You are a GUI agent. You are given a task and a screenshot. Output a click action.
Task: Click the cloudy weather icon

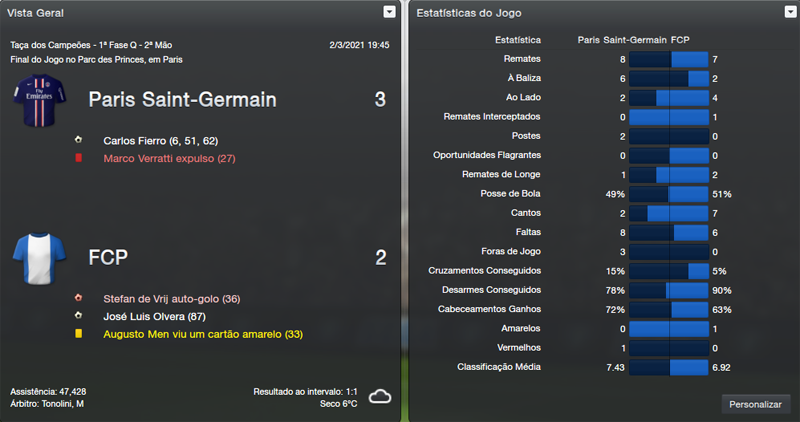click(379, 396)
